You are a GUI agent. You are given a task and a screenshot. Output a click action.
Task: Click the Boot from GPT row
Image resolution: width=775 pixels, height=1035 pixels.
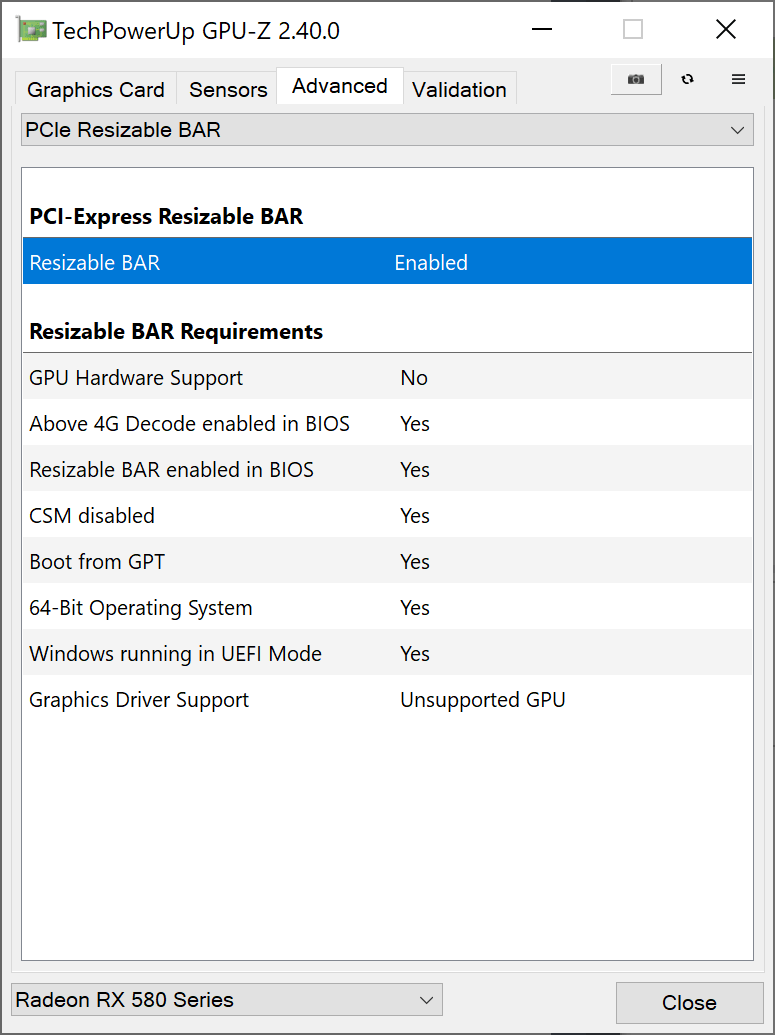387,562
